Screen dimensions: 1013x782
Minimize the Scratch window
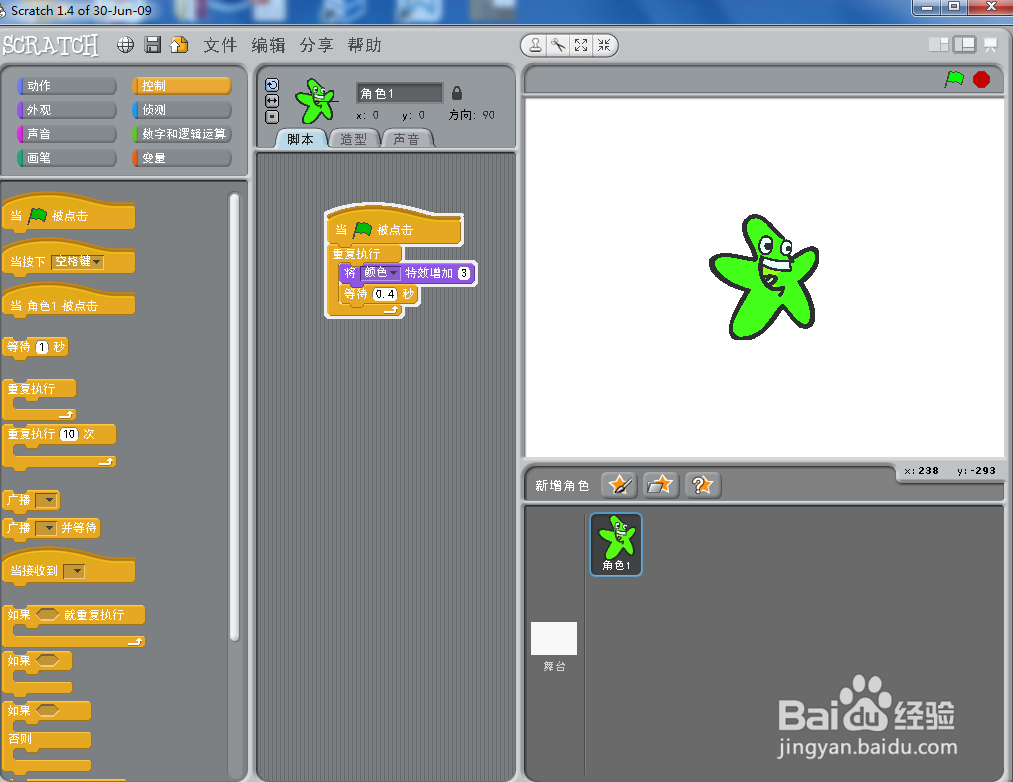pyautogui.click(x=928, y=6)
